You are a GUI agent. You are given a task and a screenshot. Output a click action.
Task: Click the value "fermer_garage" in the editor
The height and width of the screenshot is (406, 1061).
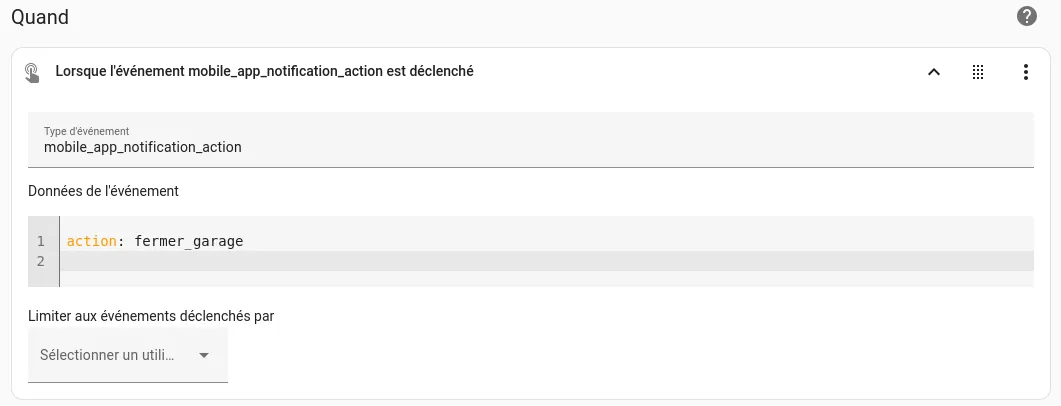pos(189,241)
